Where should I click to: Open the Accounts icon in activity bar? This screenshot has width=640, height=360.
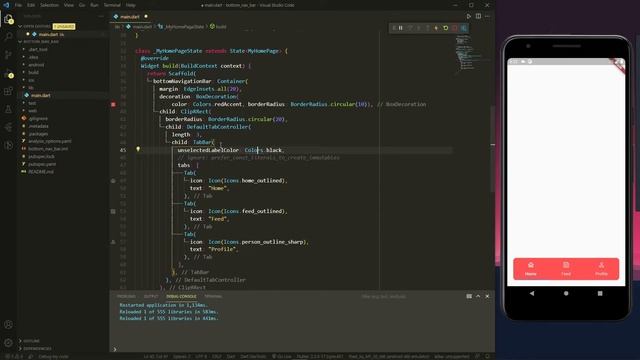8,324
